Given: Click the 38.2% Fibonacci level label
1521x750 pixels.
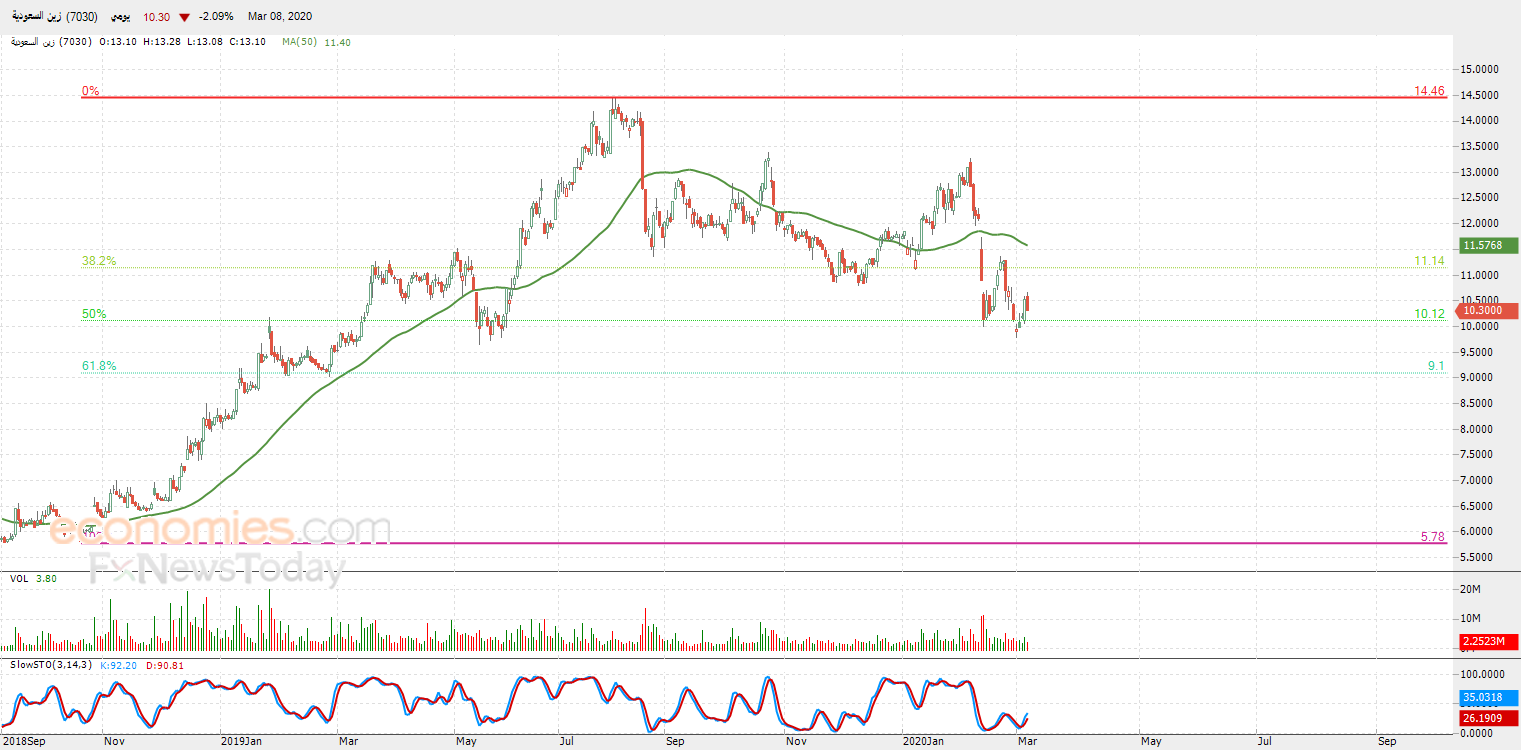Looking at the screenshot, I should [99, 261].
